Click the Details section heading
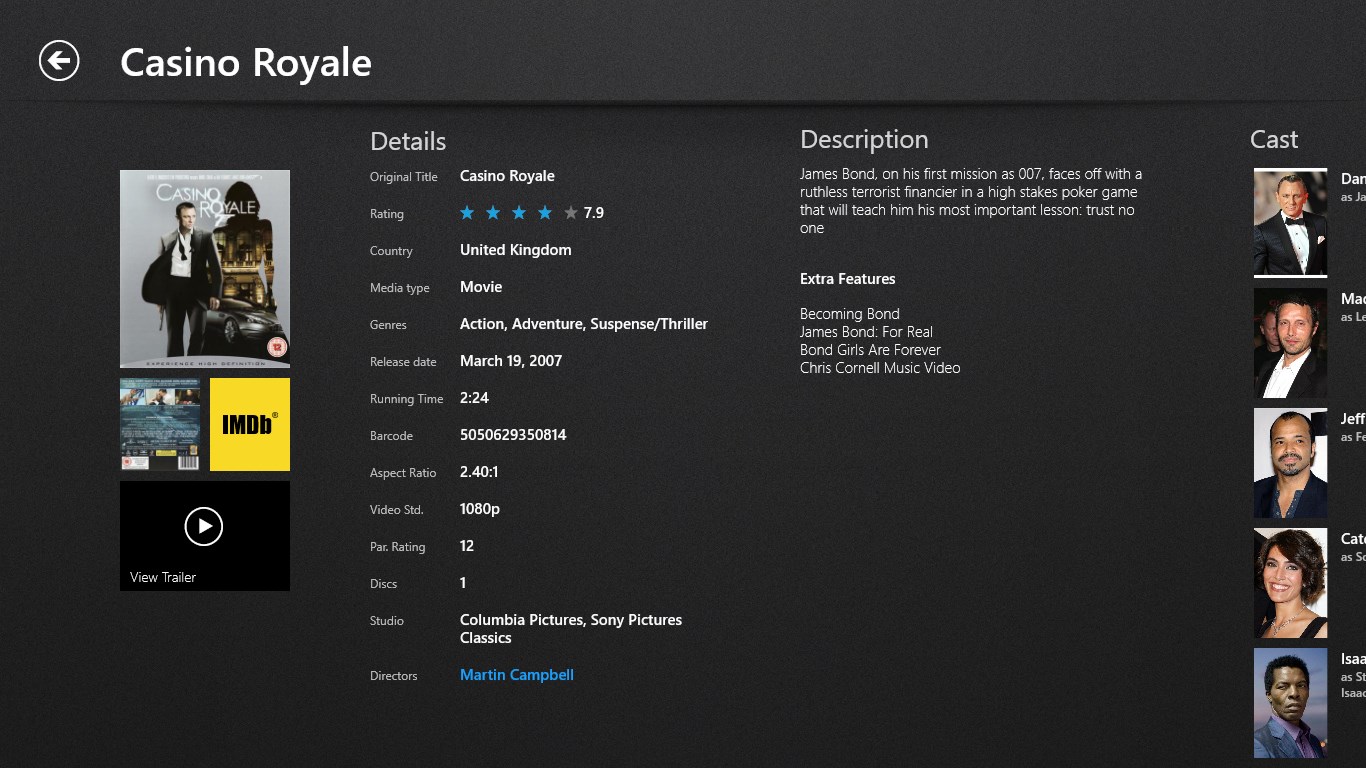 [408, 141]
